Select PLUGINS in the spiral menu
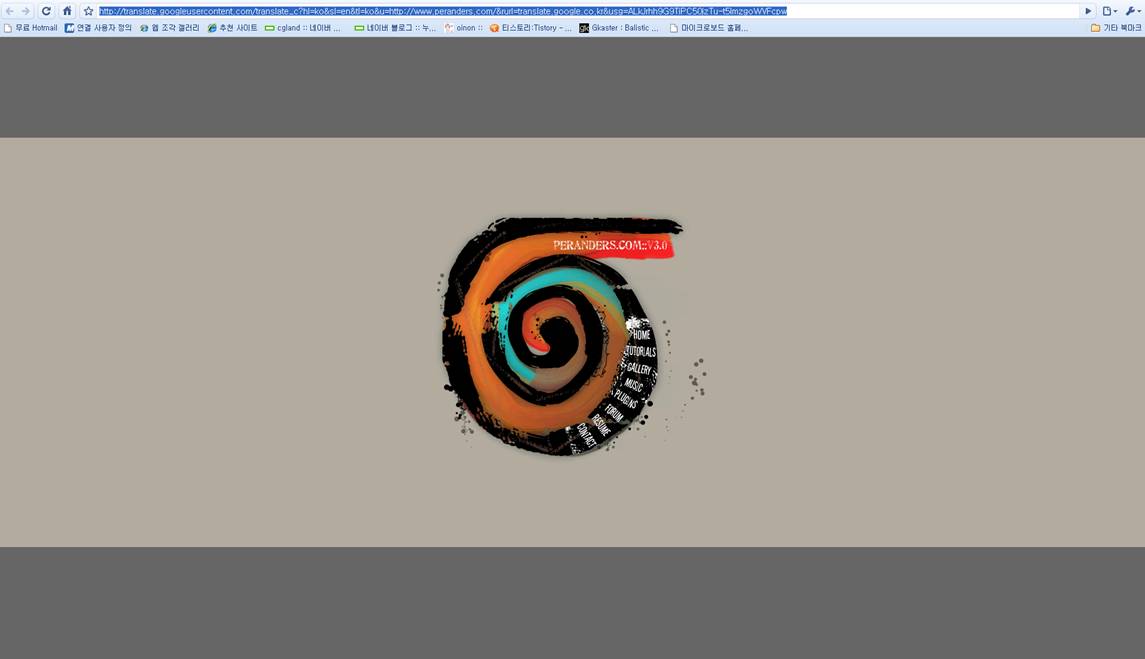Screen dimensions: 1145x659 (x=626, y=399)
